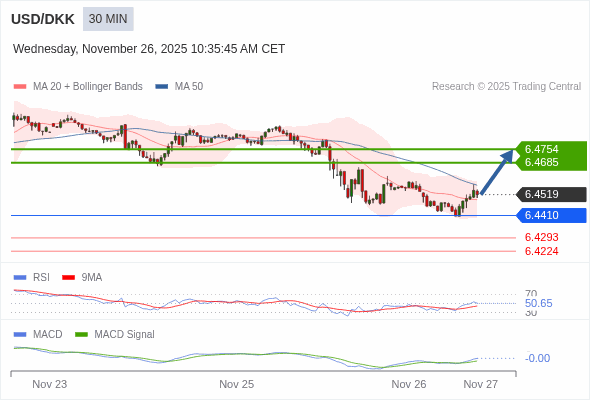The height and width of the screenshot is (400, 590).
Task: Click the RSI indicator label
Action: pyautogui.click(x=41, y=277)
